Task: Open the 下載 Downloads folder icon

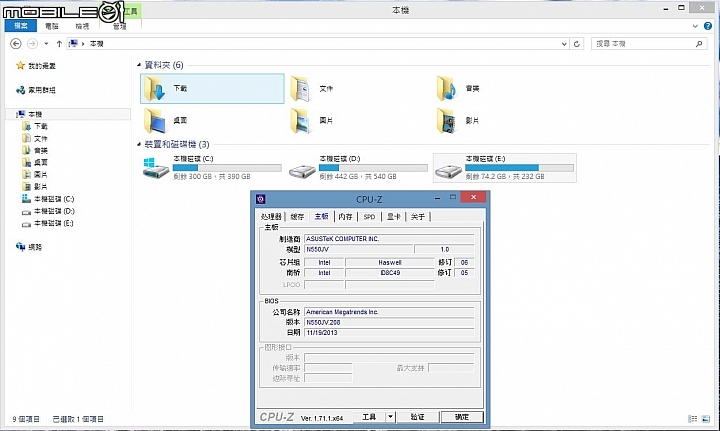Action: [154, 88]
